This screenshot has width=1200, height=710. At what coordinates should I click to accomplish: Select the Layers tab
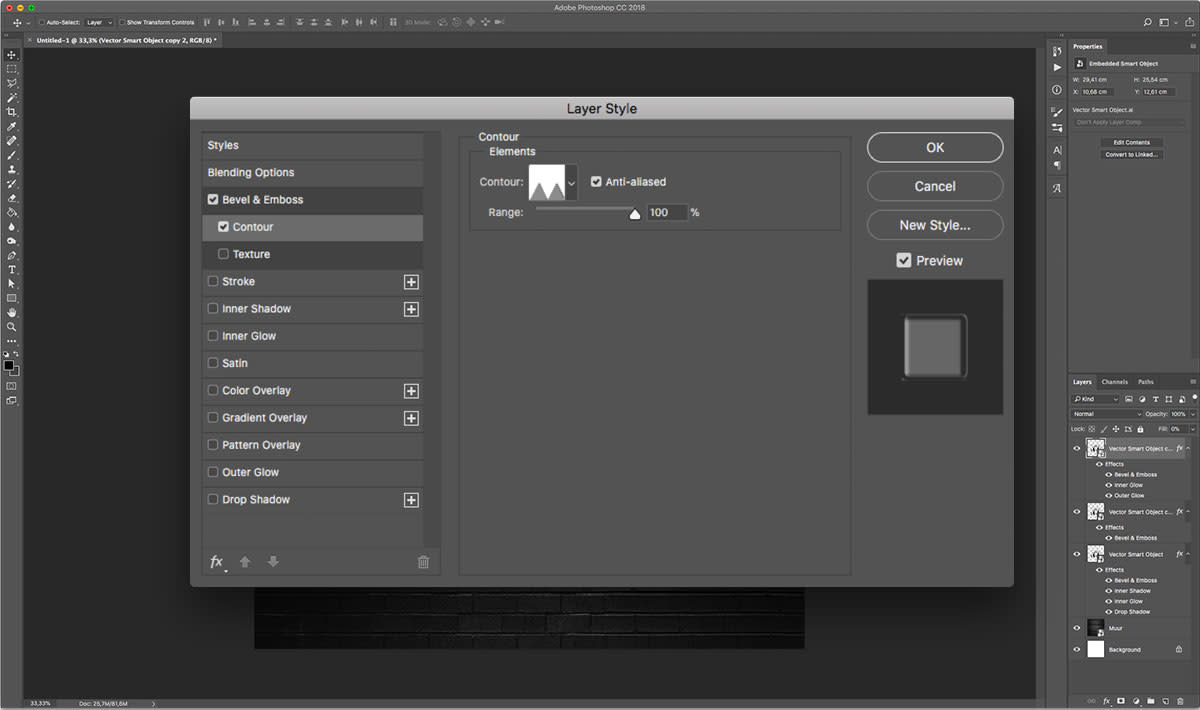point(1082,382)
